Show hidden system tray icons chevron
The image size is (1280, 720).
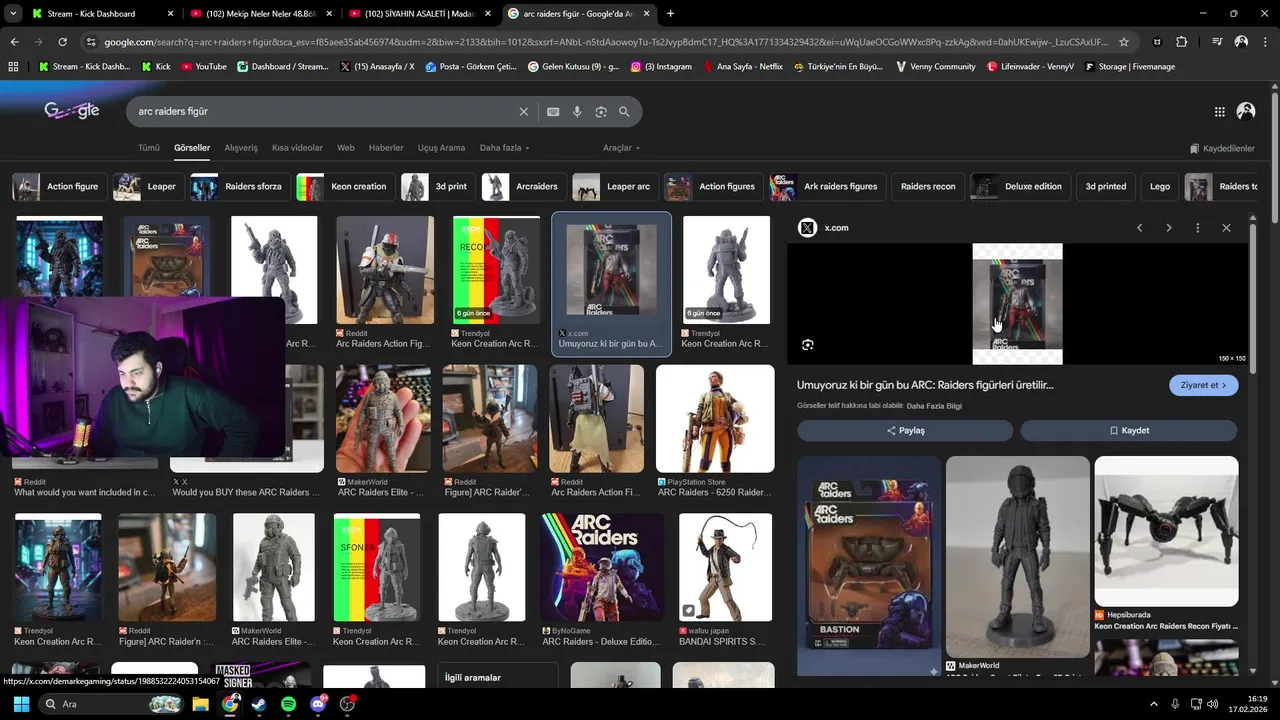pyautogui.click(x=1153, y=704)
